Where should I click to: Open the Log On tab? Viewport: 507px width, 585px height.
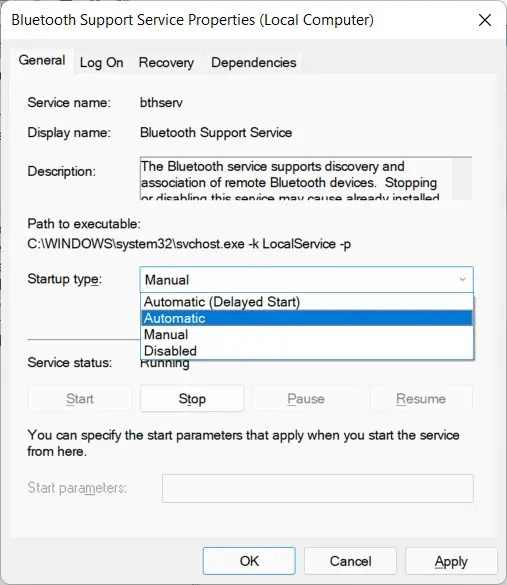point(101,62)
